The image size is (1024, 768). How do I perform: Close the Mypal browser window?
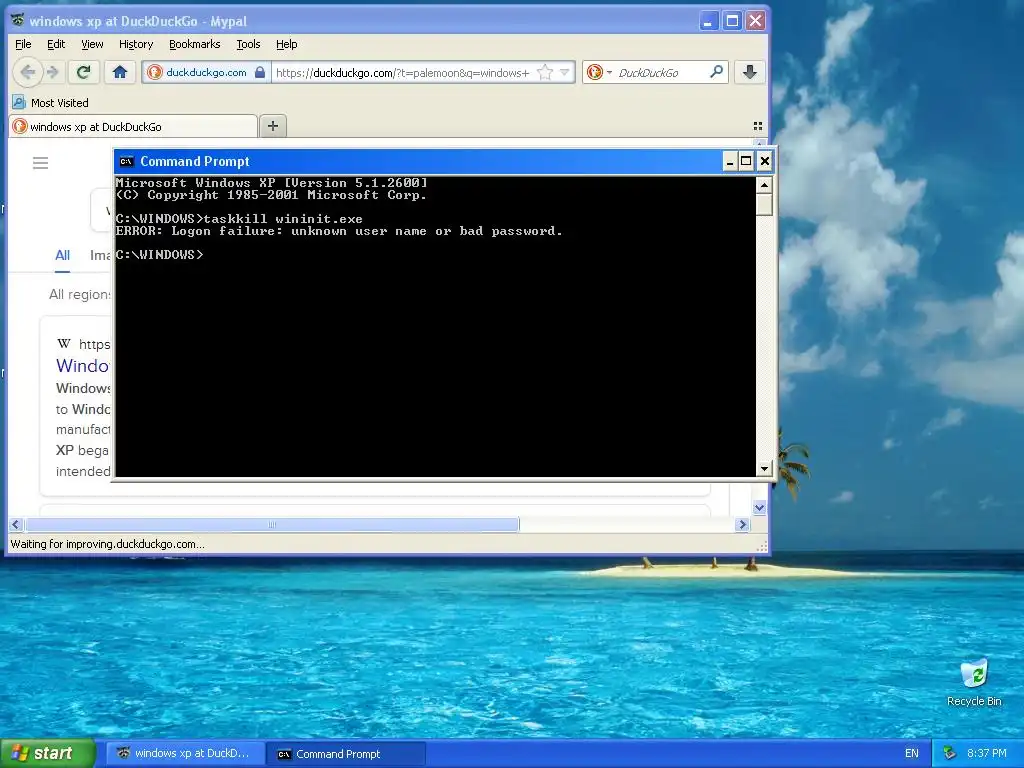(756, 21)
